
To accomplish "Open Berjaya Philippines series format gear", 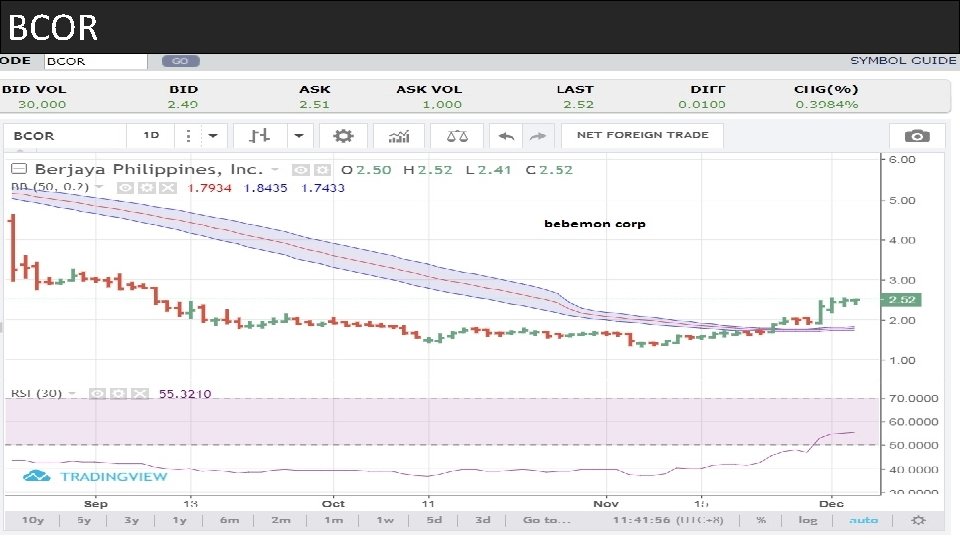I will [x=322, y=170].
